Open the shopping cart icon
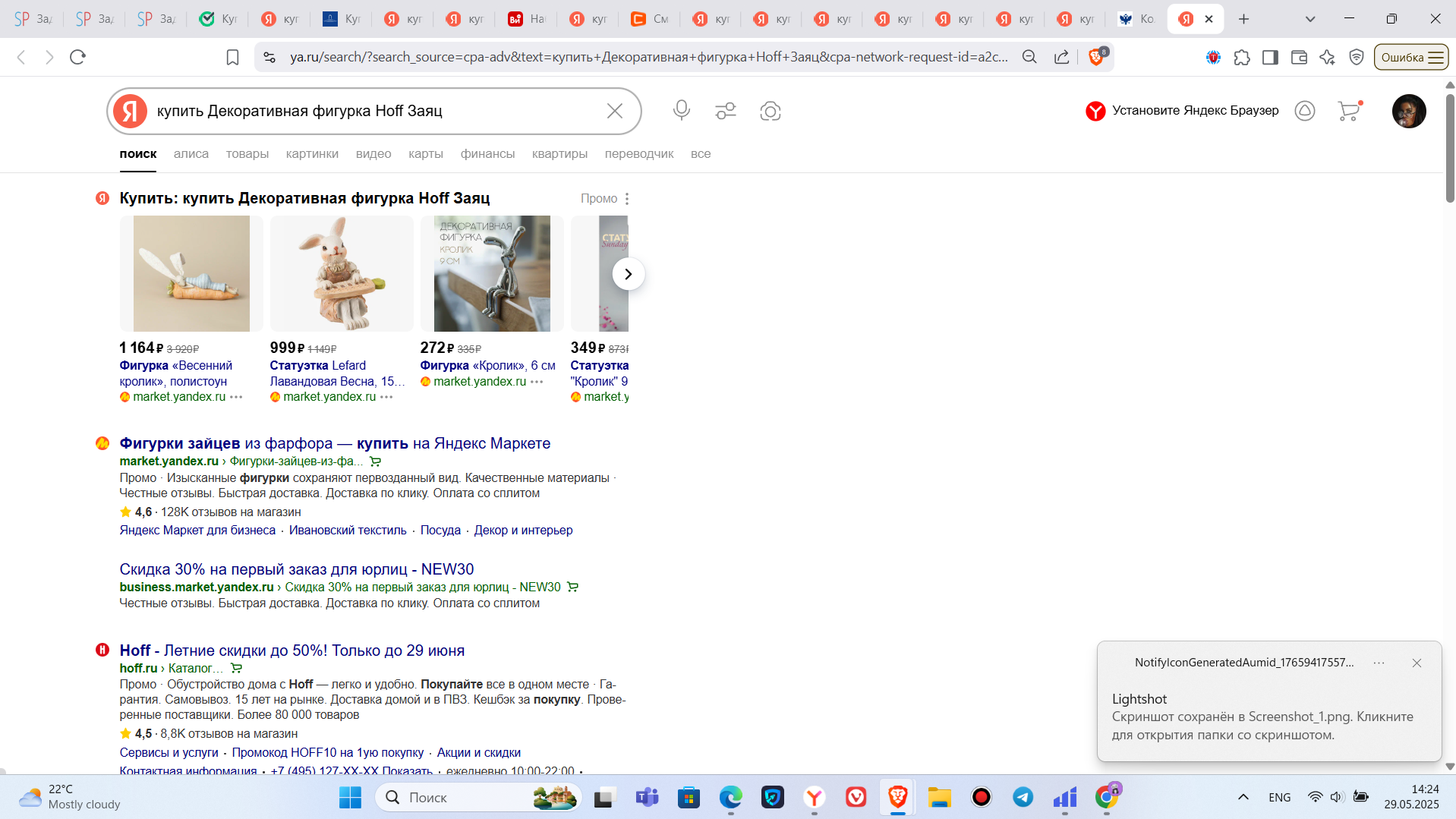The width and height of the screenshot is (1456, 819). pos(1350,111)
